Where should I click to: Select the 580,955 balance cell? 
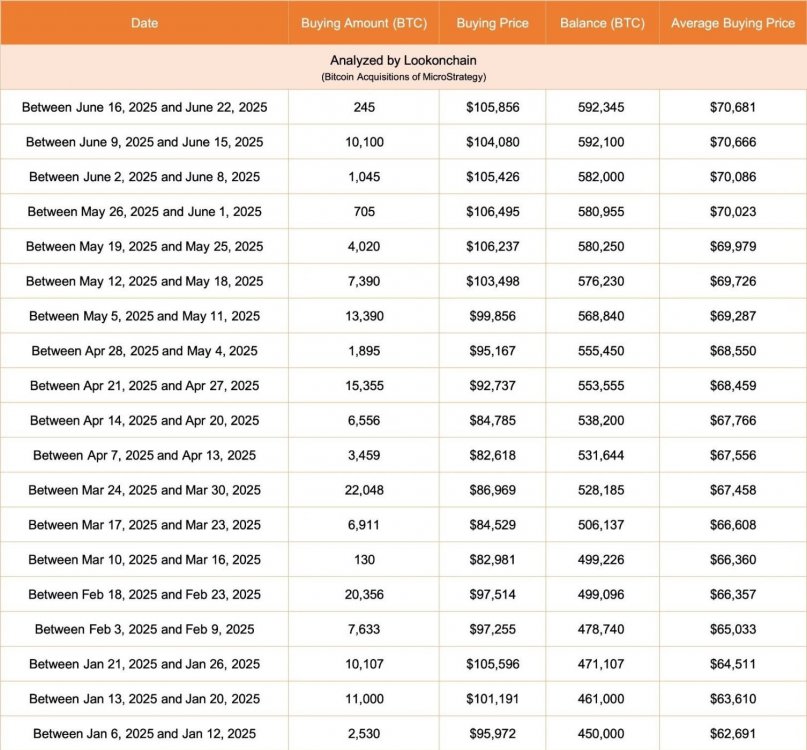coord(601,212)
